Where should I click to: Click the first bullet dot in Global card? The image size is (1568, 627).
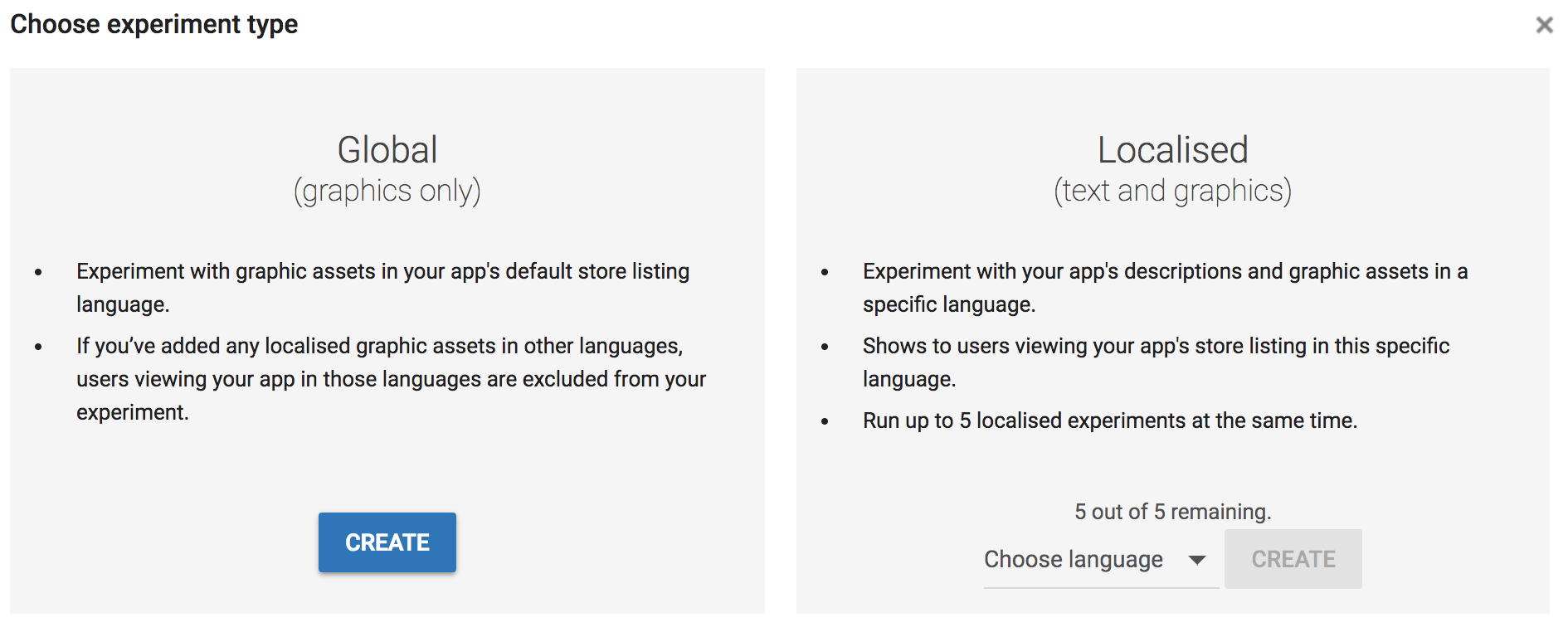point(38,272)
